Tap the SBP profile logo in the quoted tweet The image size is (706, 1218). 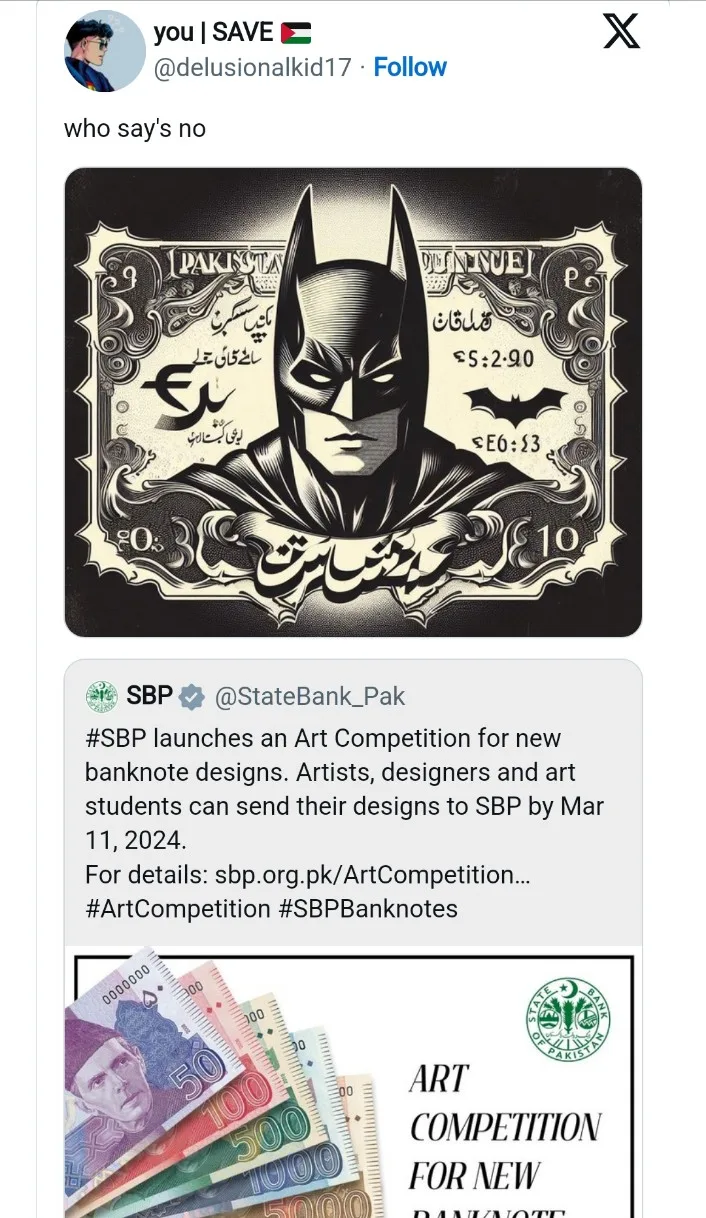[102, 695]
